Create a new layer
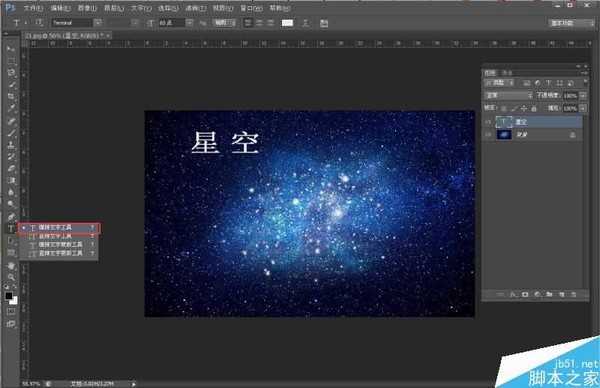Image resolution: width=600 pixels, height=388 pixels. point(561,294)
